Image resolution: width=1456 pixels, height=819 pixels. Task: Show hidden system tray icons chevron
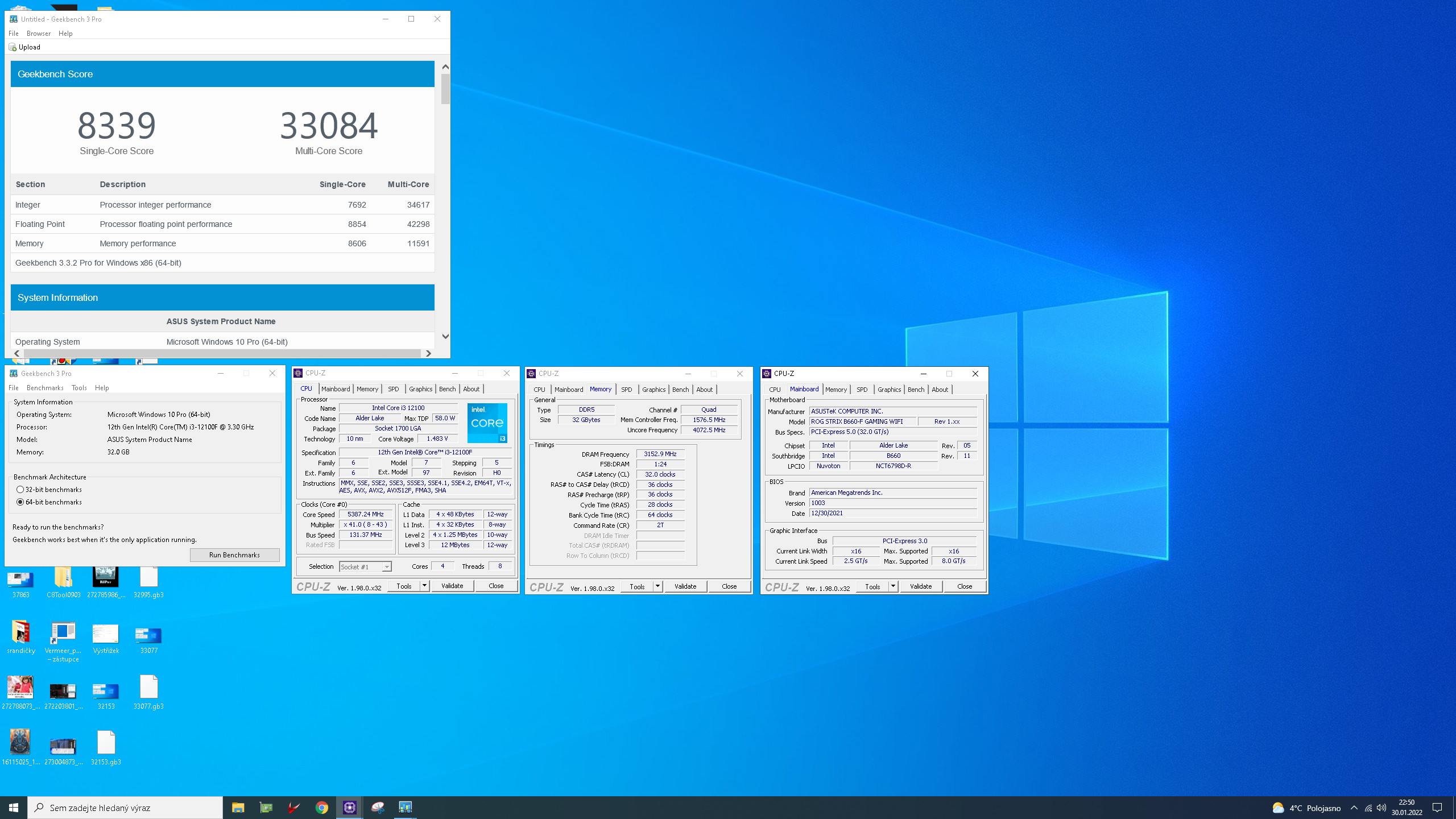pyautogui.click(x=1354, y=808)
